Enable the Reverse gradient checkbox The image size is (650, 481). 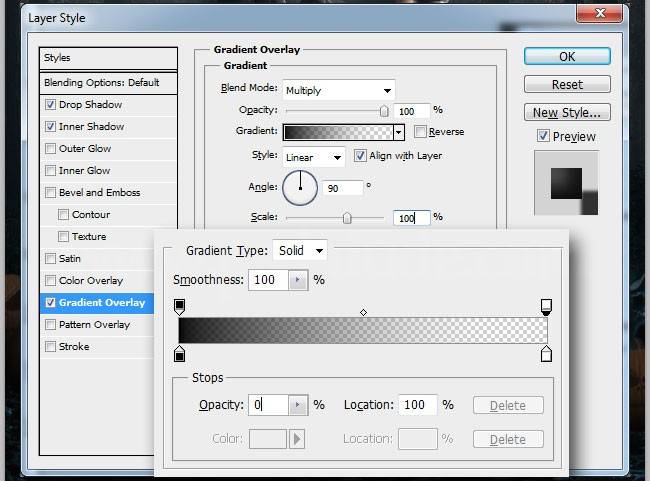(421, 132)
